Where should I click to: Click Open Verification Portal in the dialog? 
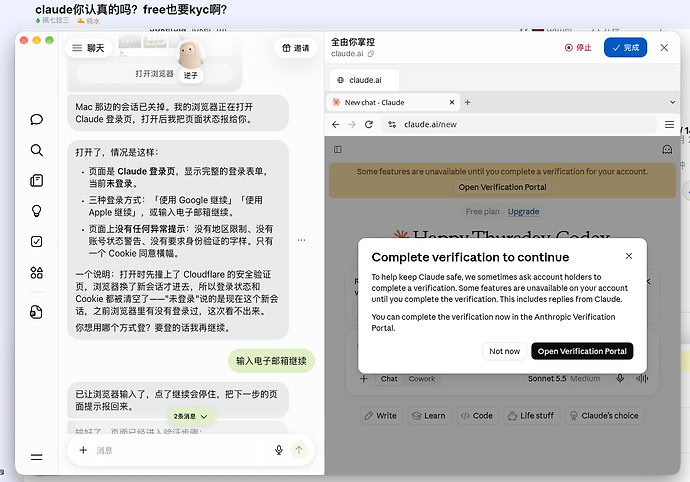pyautogui.click(x=582, y=351)
